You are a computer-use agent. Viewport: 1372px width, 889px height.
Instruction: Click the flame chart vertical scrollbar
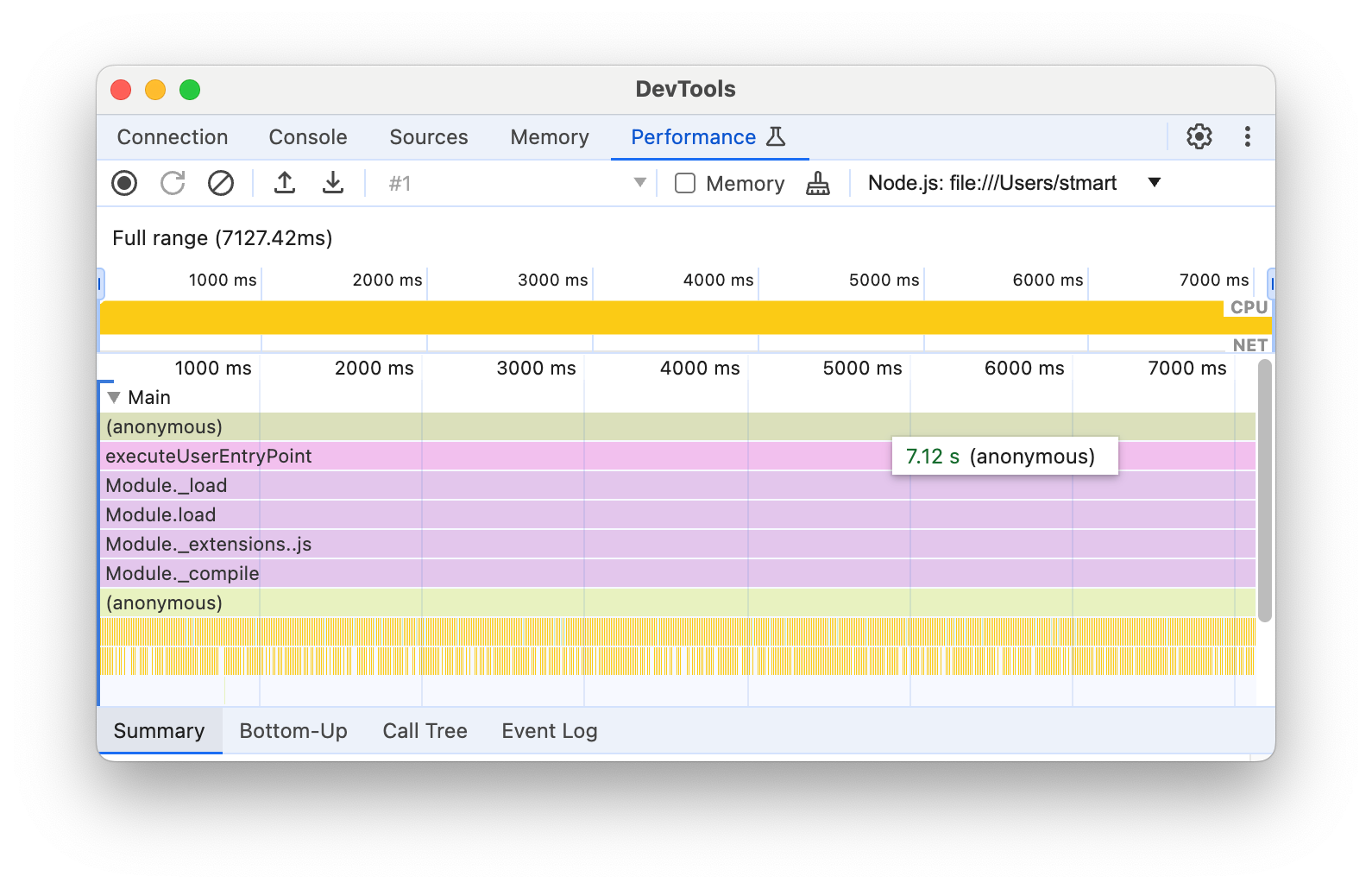coord(1265,492)
